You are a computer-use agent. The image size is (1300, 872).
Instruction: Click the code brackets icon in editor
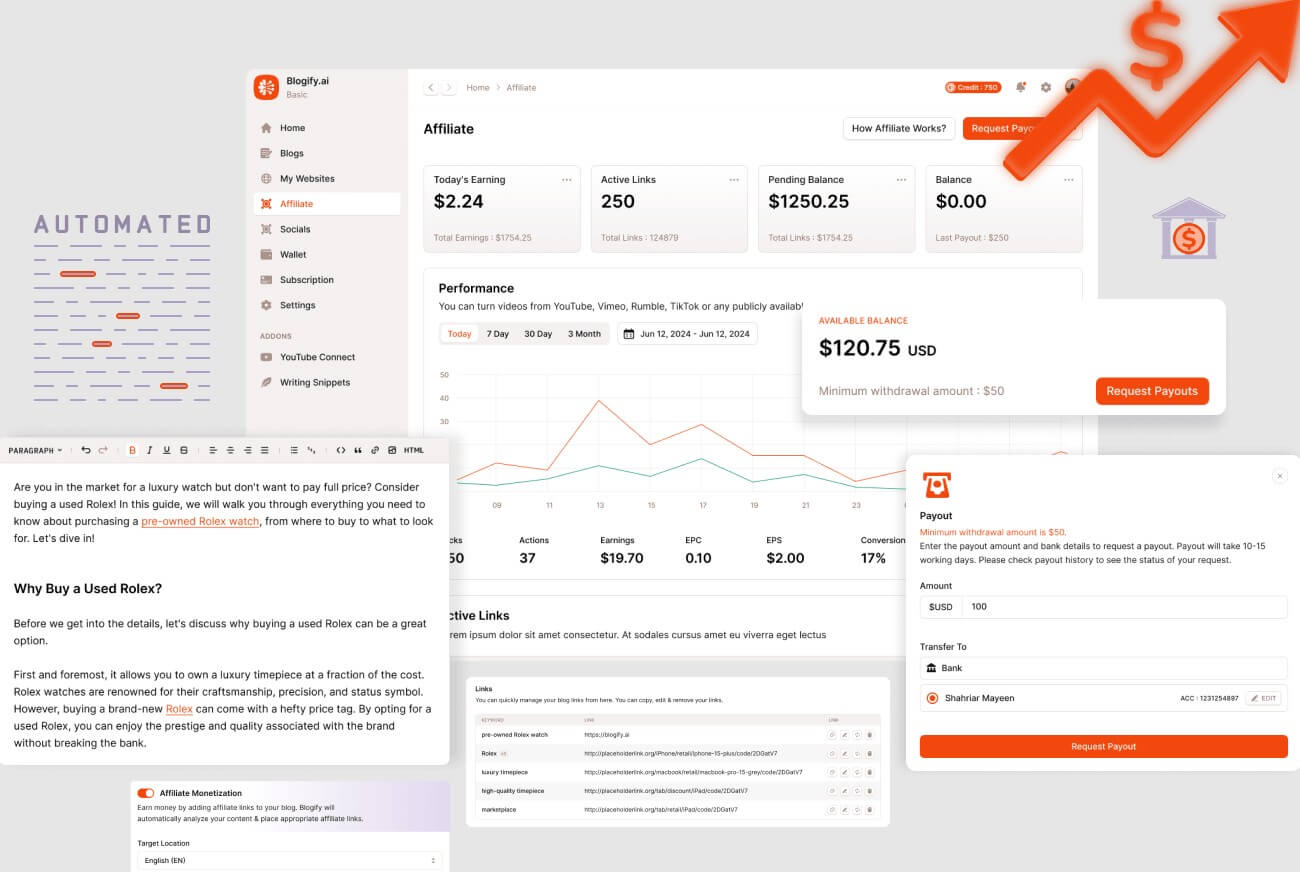click(341, 451)
